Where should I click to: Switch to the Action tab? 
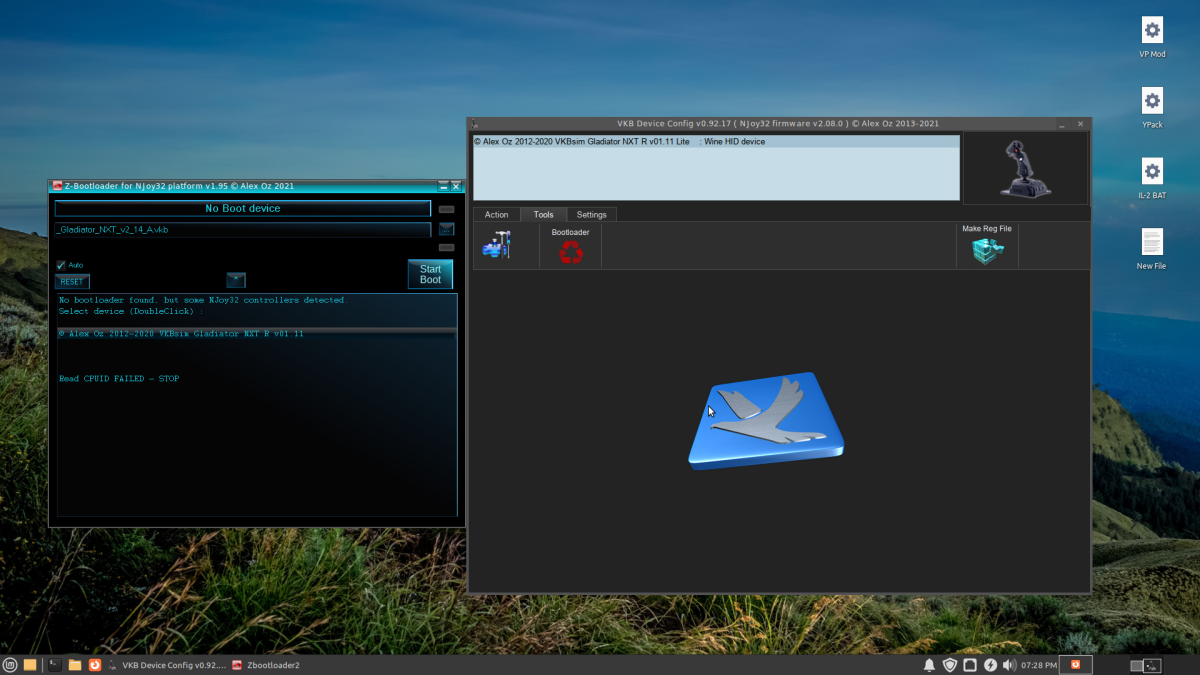tap(496, 215)
